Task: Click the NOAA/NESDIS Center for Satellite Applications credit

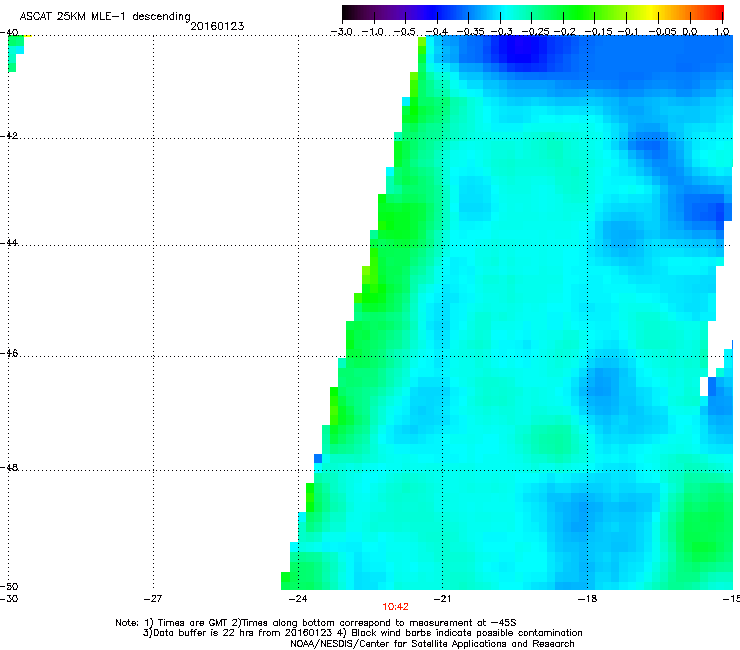Action: [432, 644]
